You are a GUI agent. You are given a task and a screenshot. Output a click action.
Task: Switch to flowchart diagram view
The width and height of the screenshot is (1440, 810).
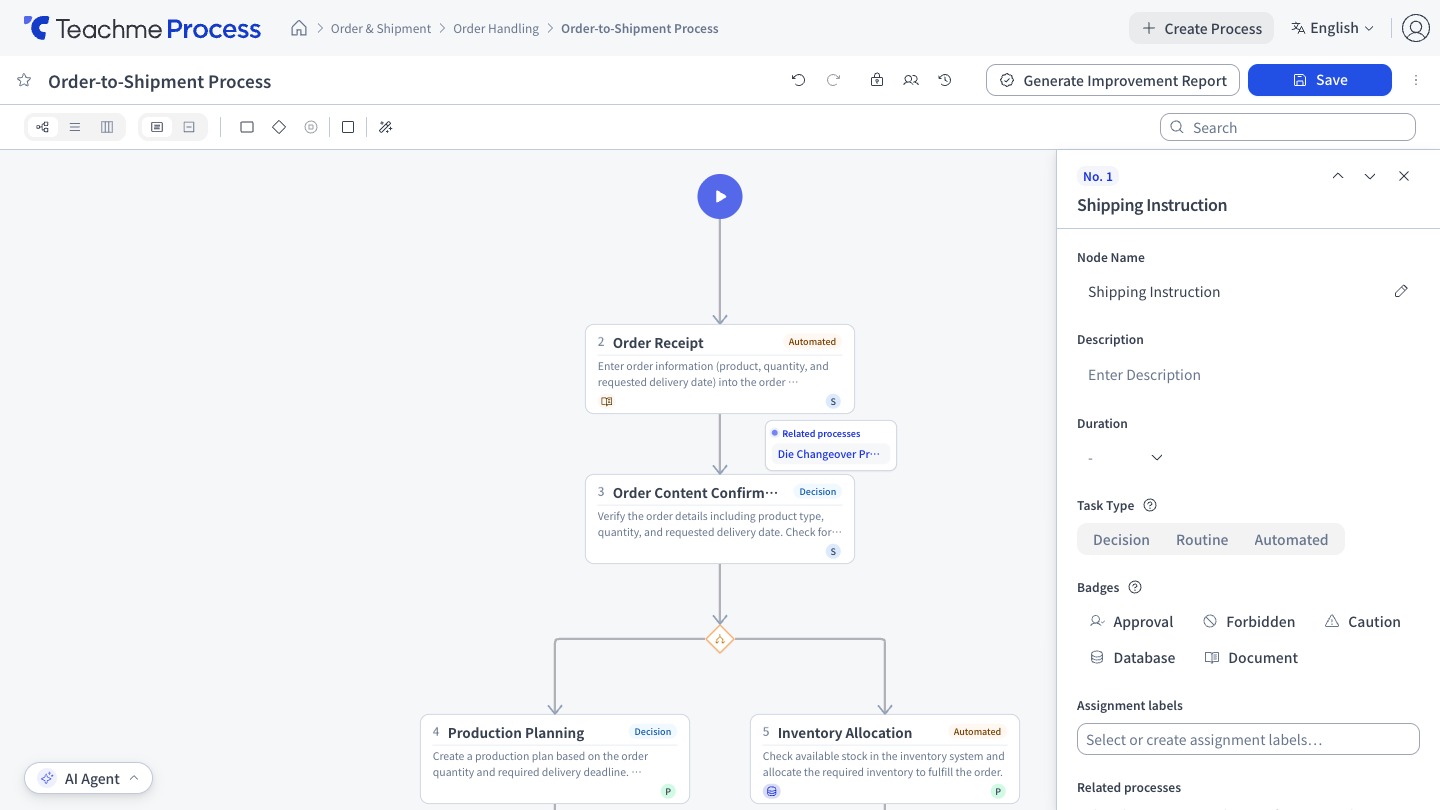pos(42,127)
